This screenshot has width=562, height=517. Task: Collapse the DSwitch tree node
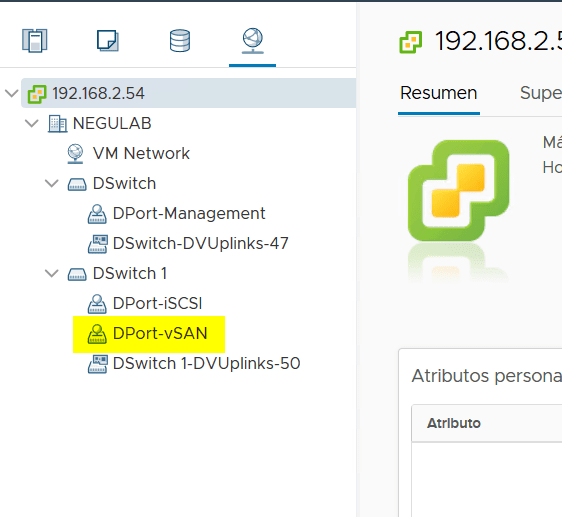[x=52, y=184]
